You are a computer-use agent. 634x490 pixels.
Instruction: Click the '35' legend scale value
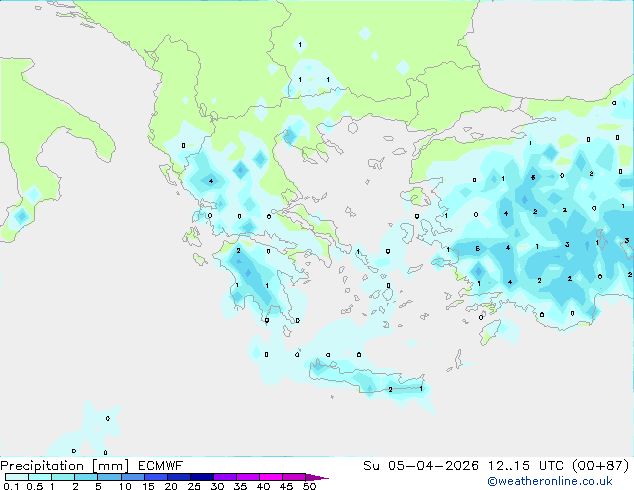pos(240,486)
